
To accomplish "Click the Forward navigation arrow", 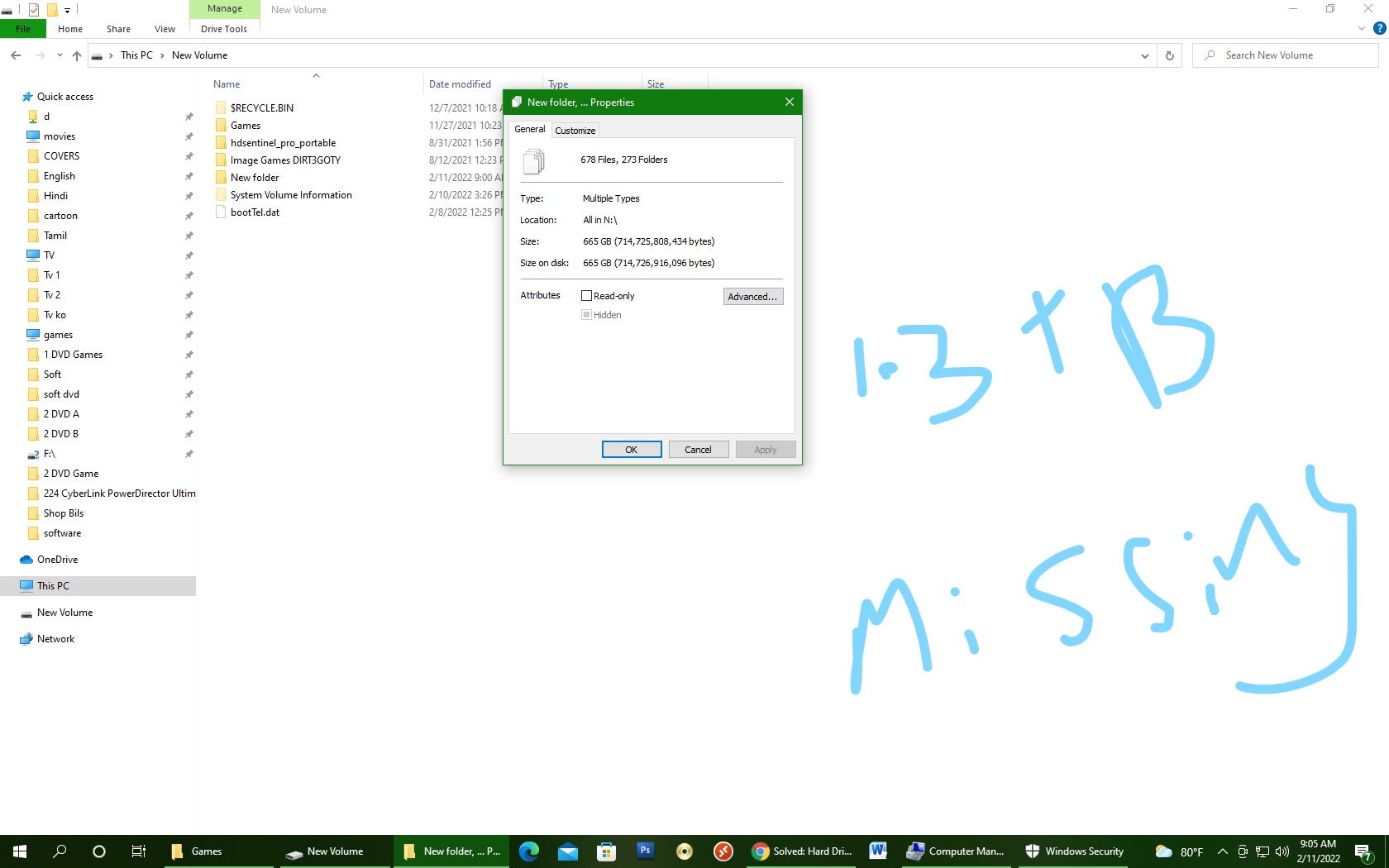I will coord(40,55).
